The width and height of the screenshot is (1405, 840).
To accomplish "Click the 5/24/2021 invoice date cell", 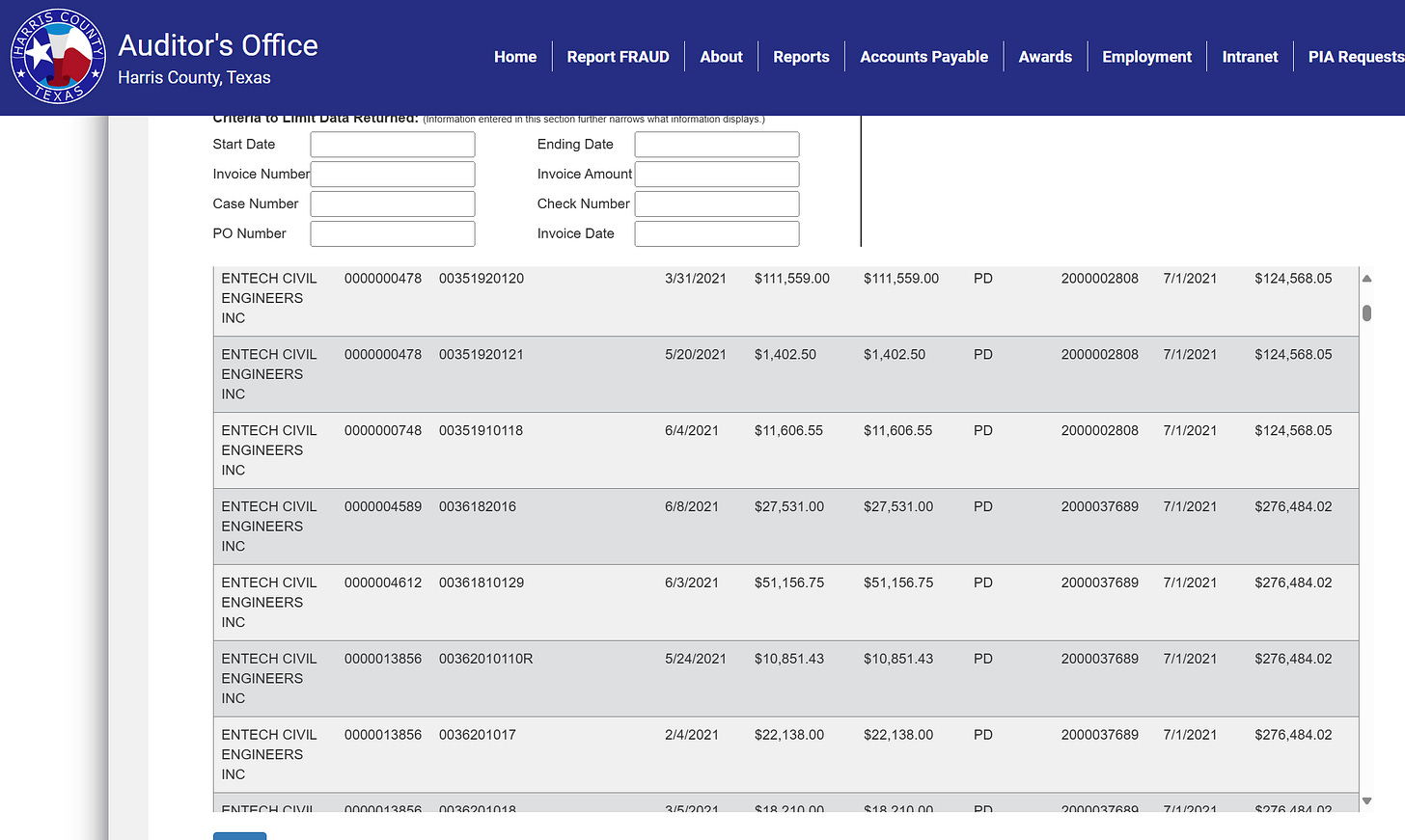I will [x=696, y=660].
